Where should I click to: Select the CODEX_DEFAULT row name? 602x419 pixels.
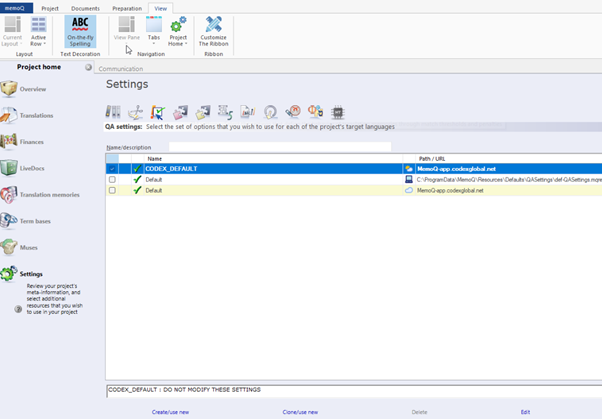(x=171, y=169)
